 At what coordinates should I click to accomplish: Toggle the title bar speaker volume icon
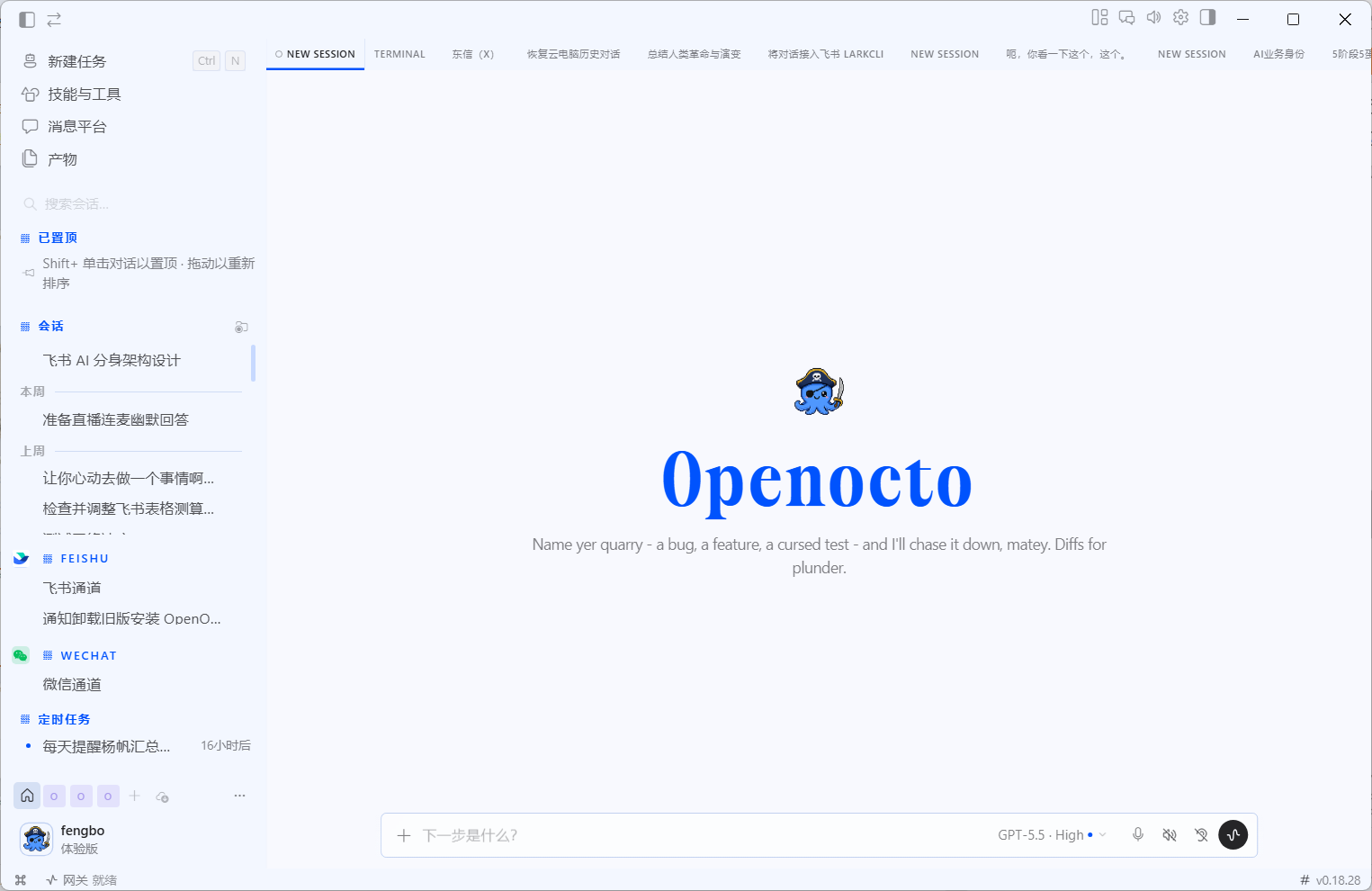[1153, 17]
